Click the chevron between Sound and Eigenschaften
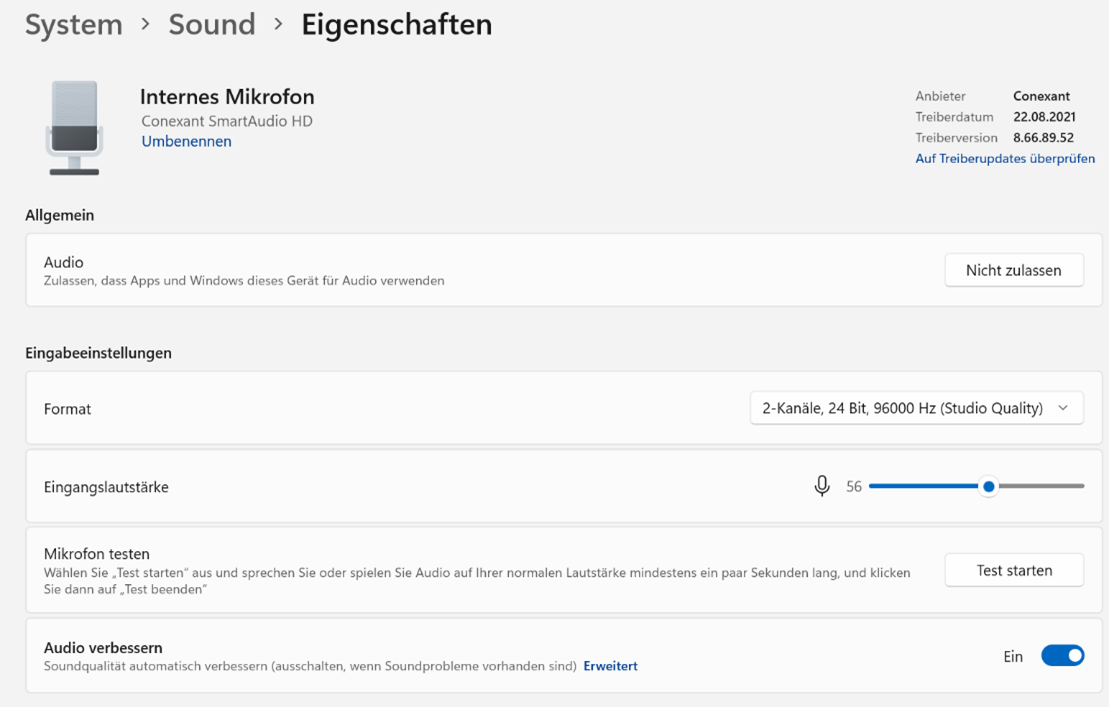This screenshot has width=1109, height=707. point(278,24)
